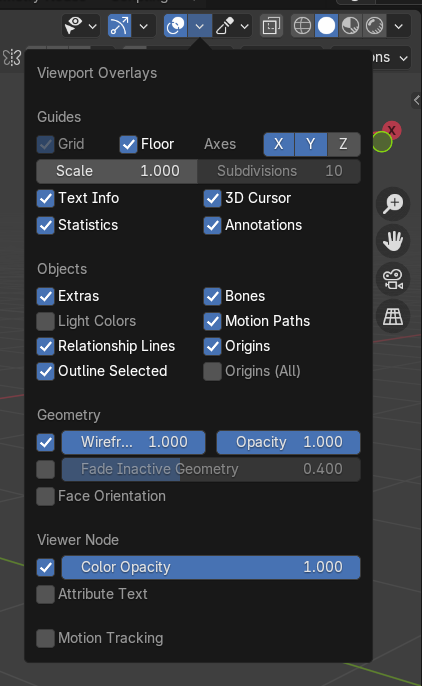
Task: Click the zoom magnifier viewport icon
Action: pyautogui.click(x=393, y=204)
